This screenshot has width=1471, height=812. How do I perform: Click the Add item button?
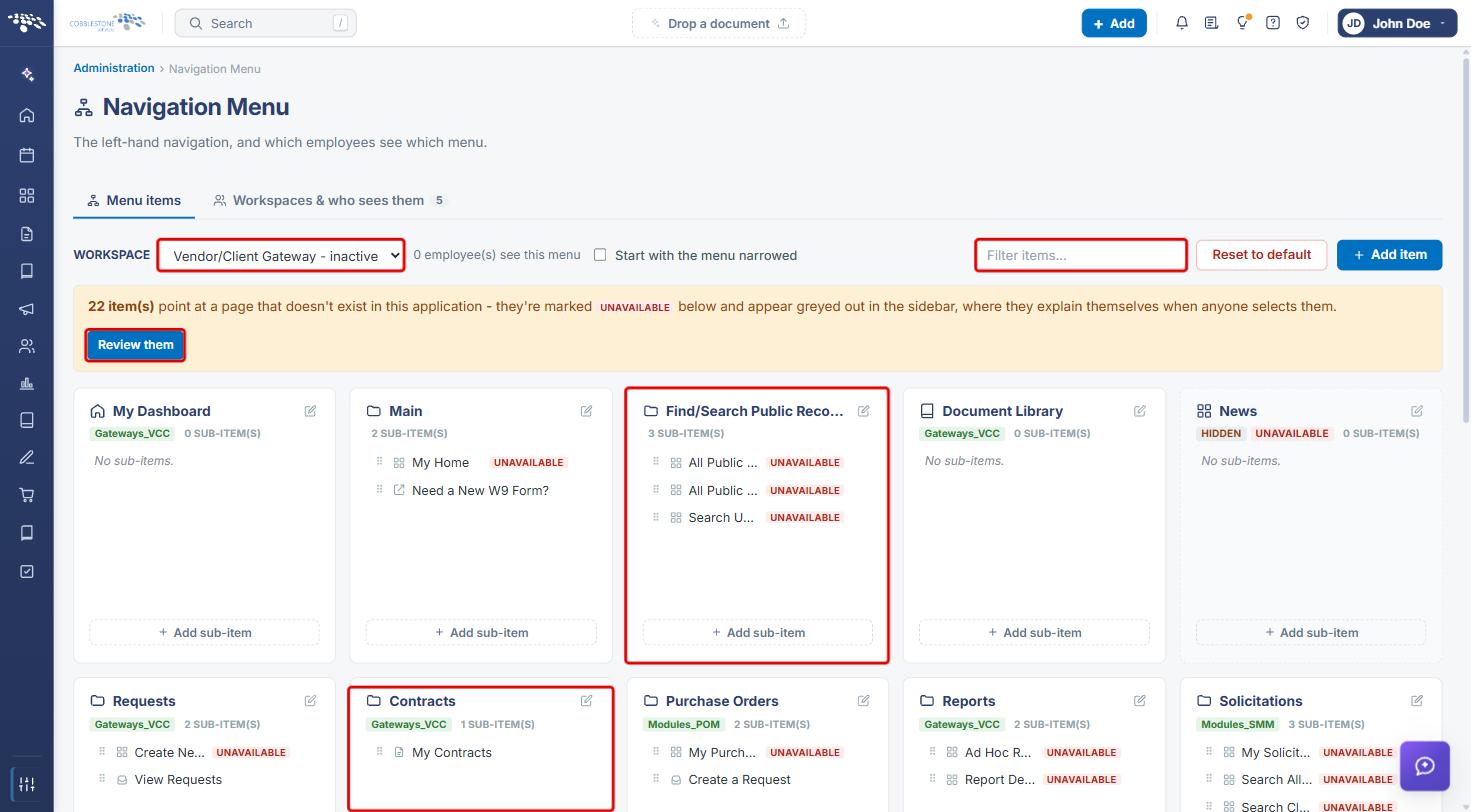1389,255
